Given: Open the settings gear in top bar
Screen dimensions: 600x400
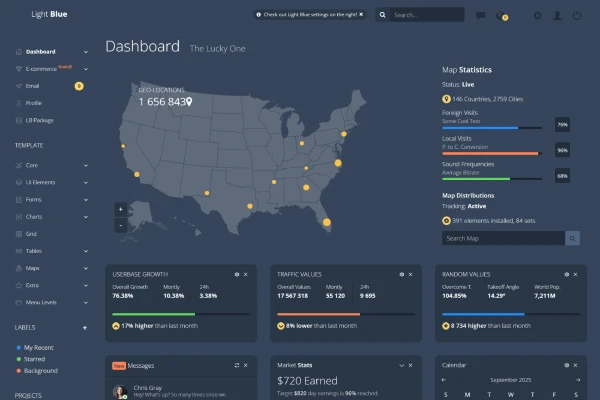Looking at the screenshot, I should [x=538, y=15].
